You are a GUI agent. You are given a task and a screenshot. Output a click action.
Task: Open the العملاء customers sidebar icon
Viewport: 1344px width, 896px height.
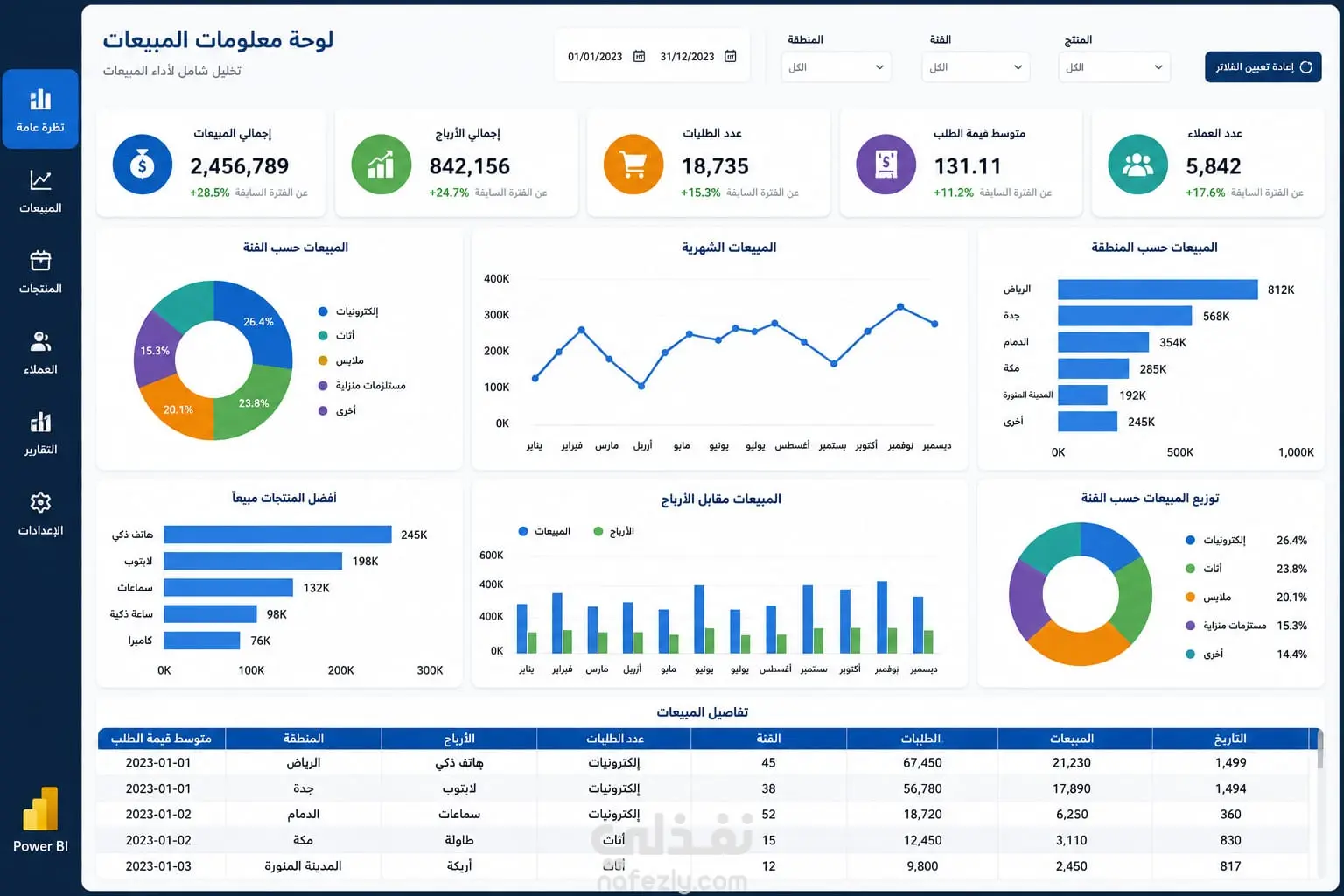point(40,341)
